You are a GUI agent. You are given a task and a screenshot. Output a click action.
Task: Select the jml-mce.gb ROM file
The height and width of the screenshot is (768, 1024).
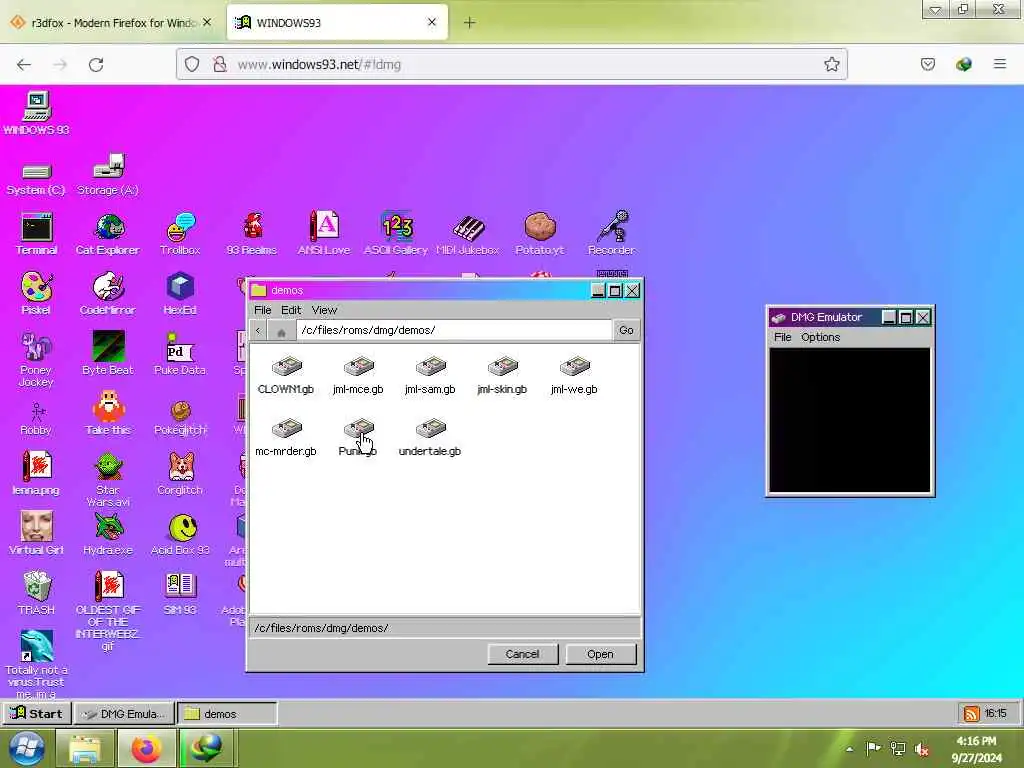358,376
